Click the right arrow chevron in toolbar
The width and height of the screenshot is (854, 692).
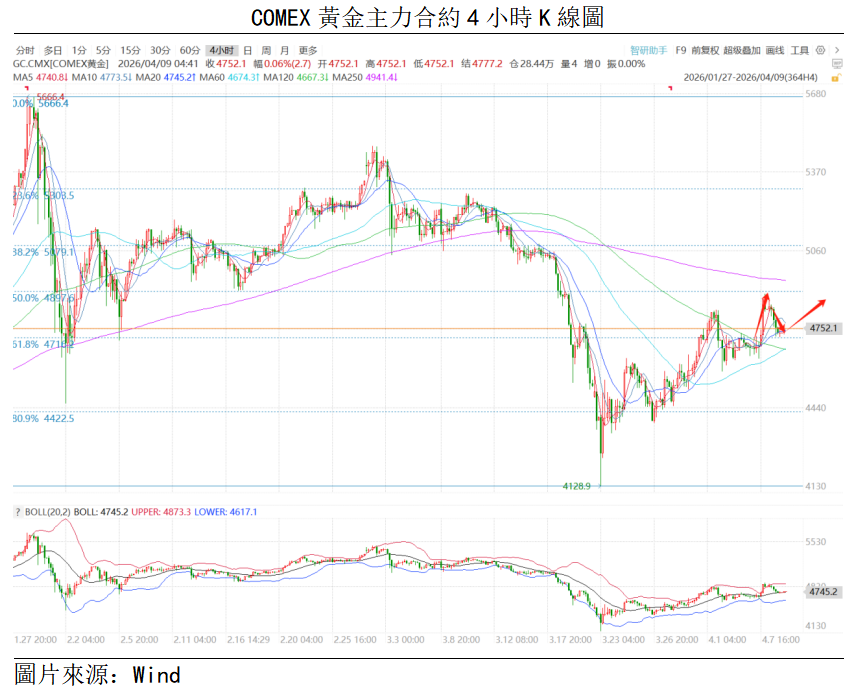pos(837,50)
